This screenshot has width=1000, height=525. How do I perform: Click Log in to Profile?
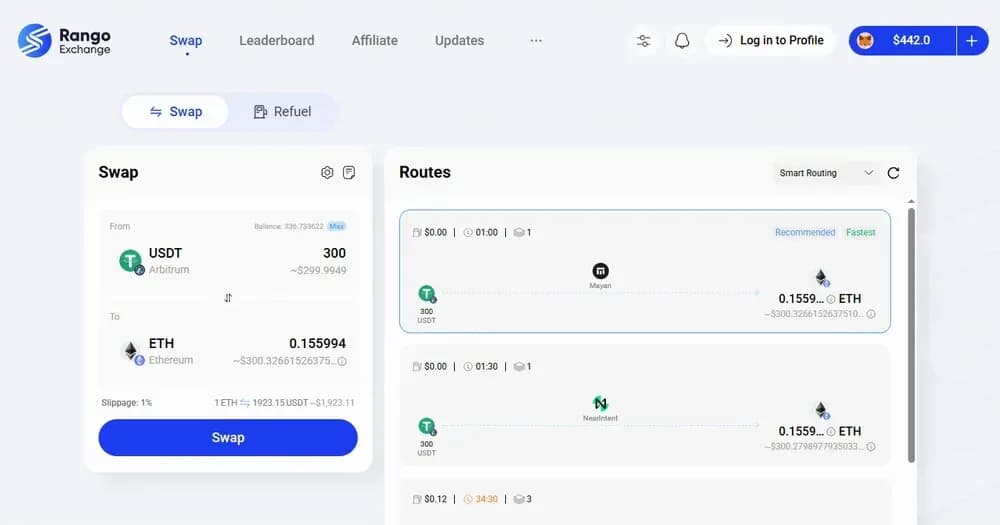coord(770,40)
